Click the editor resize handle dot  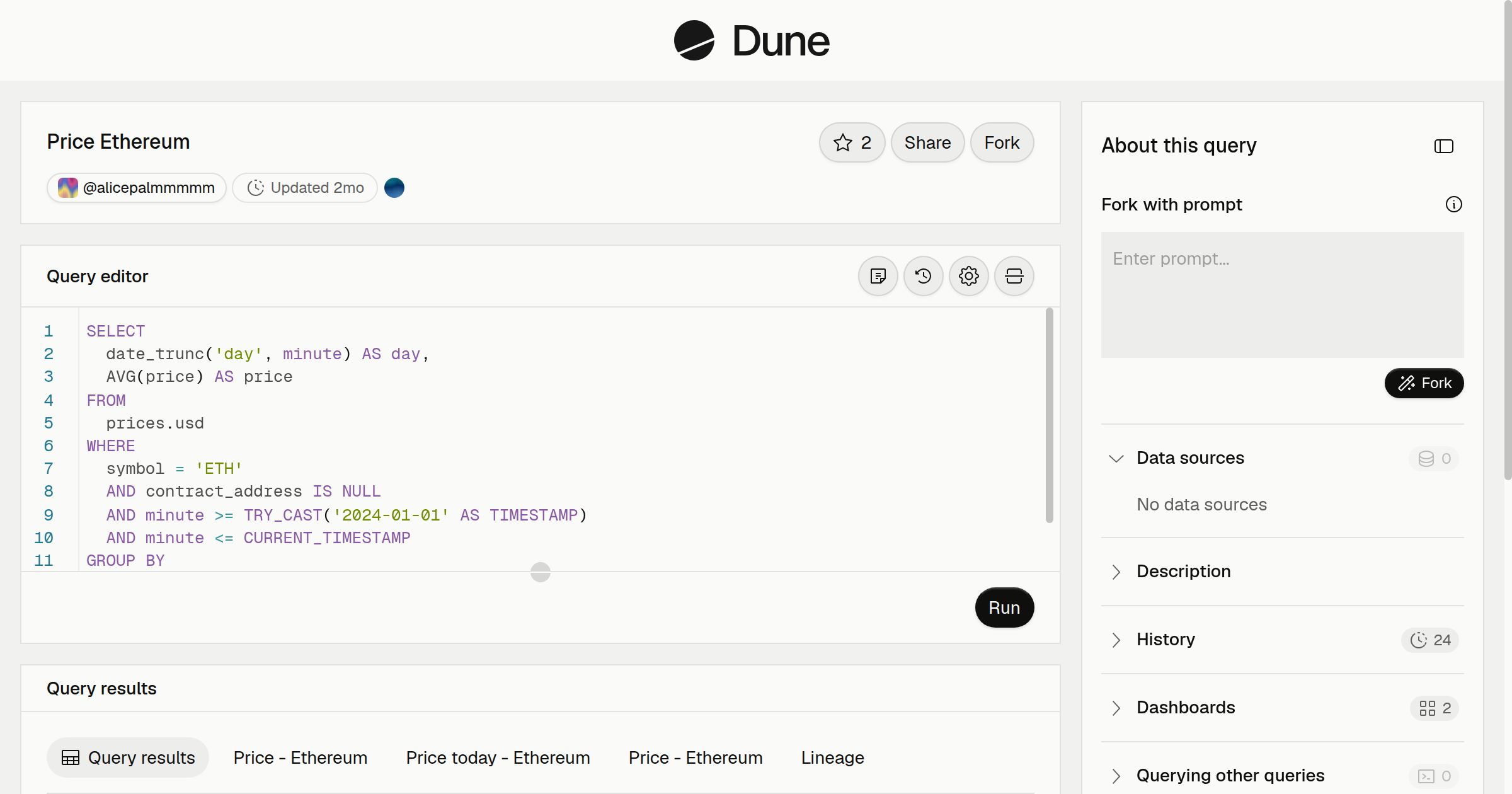tap(541, 572)
